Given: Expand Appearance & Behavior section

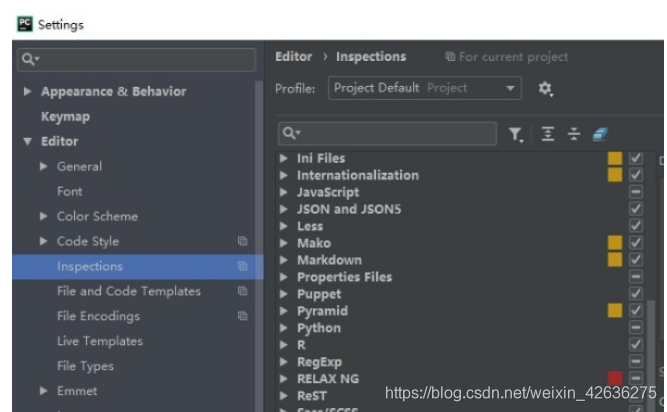Looking at the screenshot, I should click(27, 91).
